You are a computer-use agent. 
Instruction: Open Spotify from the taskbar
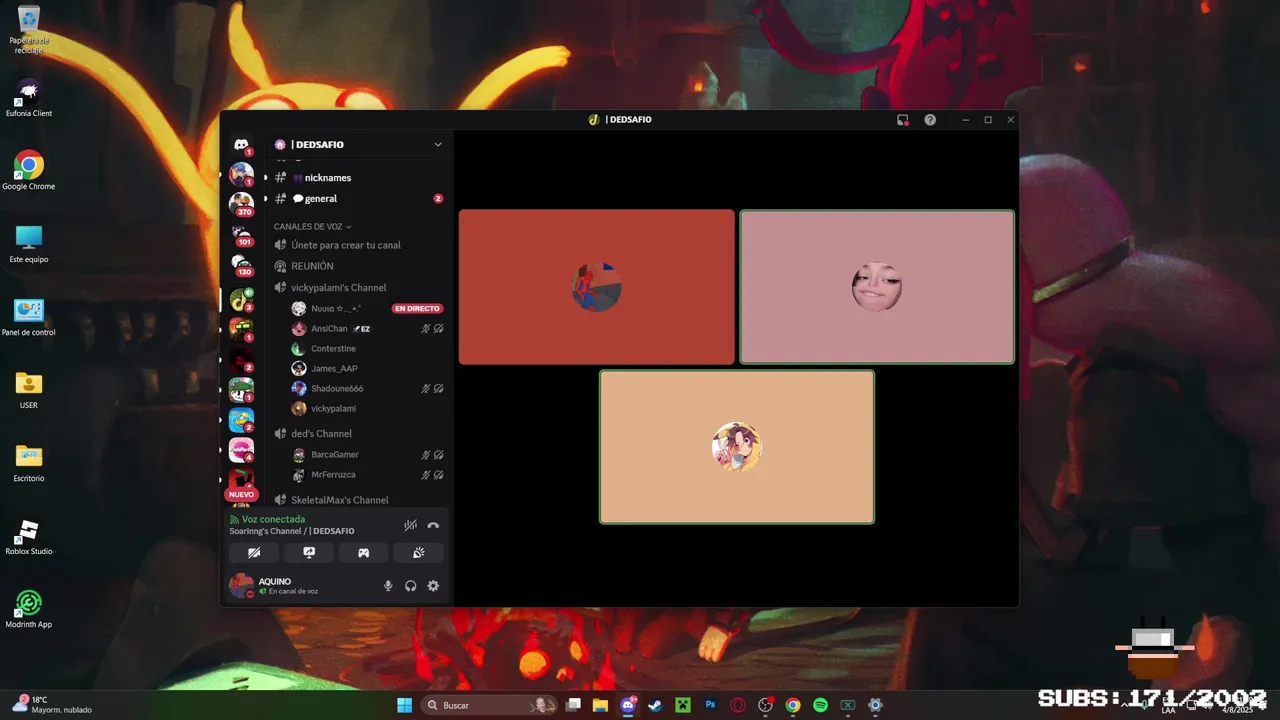tap(820, 705)
